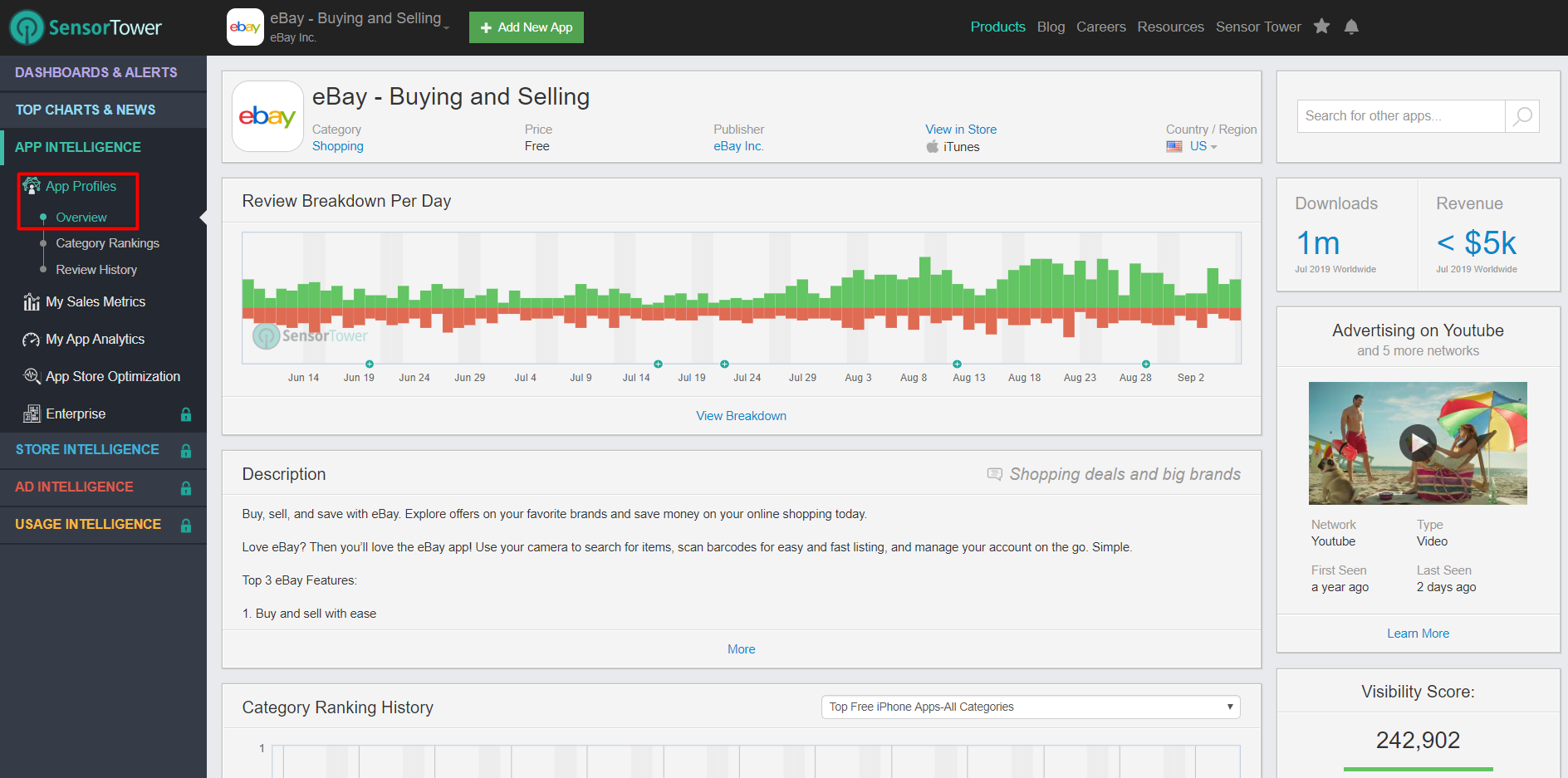Open the Blog menu item
The height and width of the screenshot is (778, 1568).
1051,27
